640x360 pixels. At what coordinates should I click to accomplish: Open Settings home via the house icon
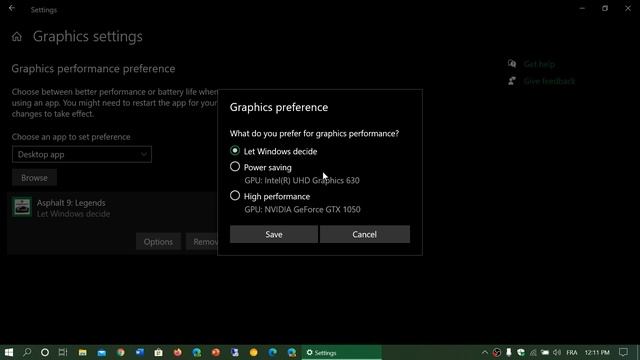click(x=17, y=37)
